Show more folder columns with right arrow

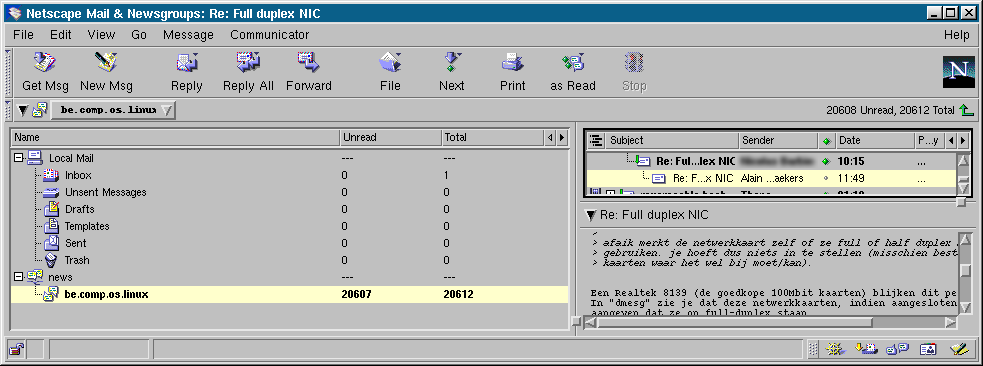pyautogui.click(x=562, y=137)
